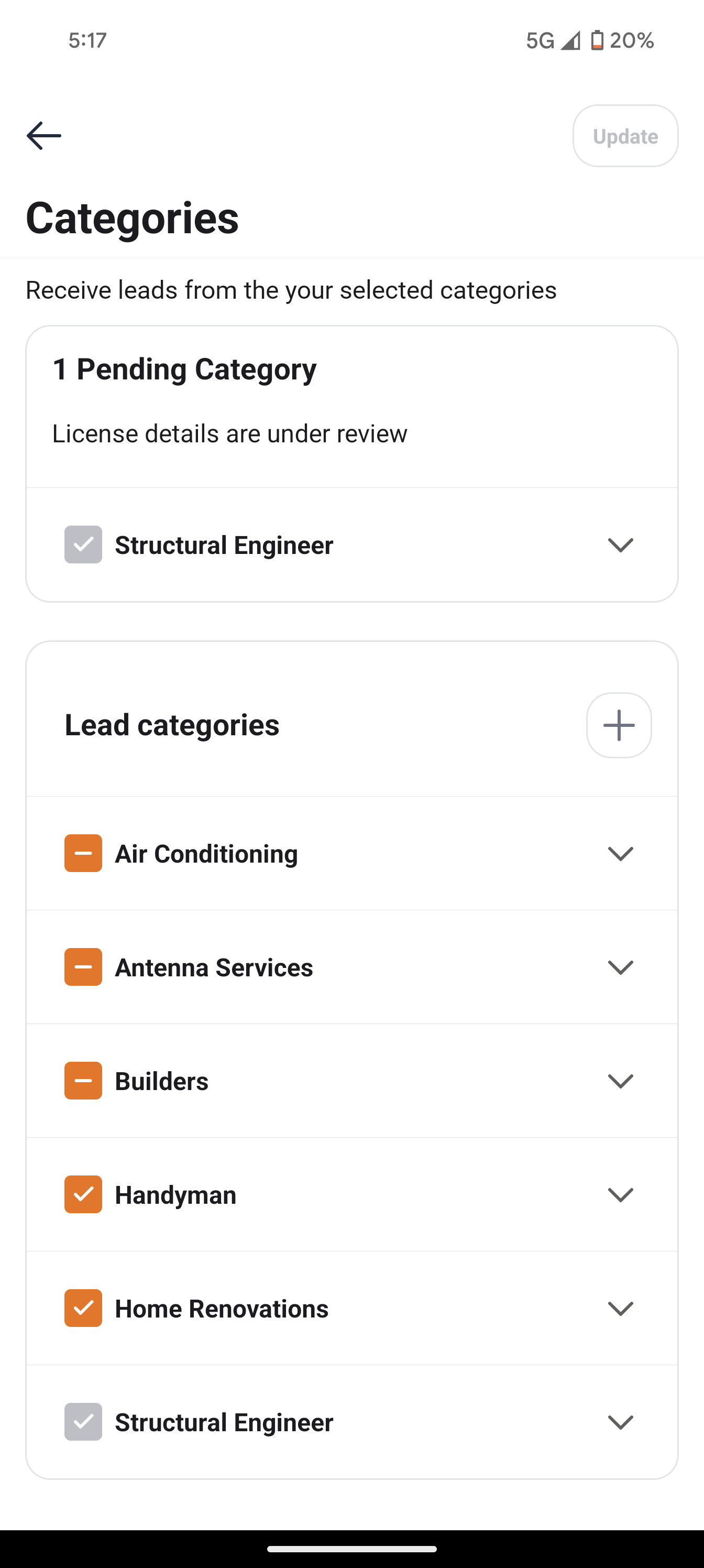
Task: Tap the plus icon to add lead categories
Action: pos(619,725)
